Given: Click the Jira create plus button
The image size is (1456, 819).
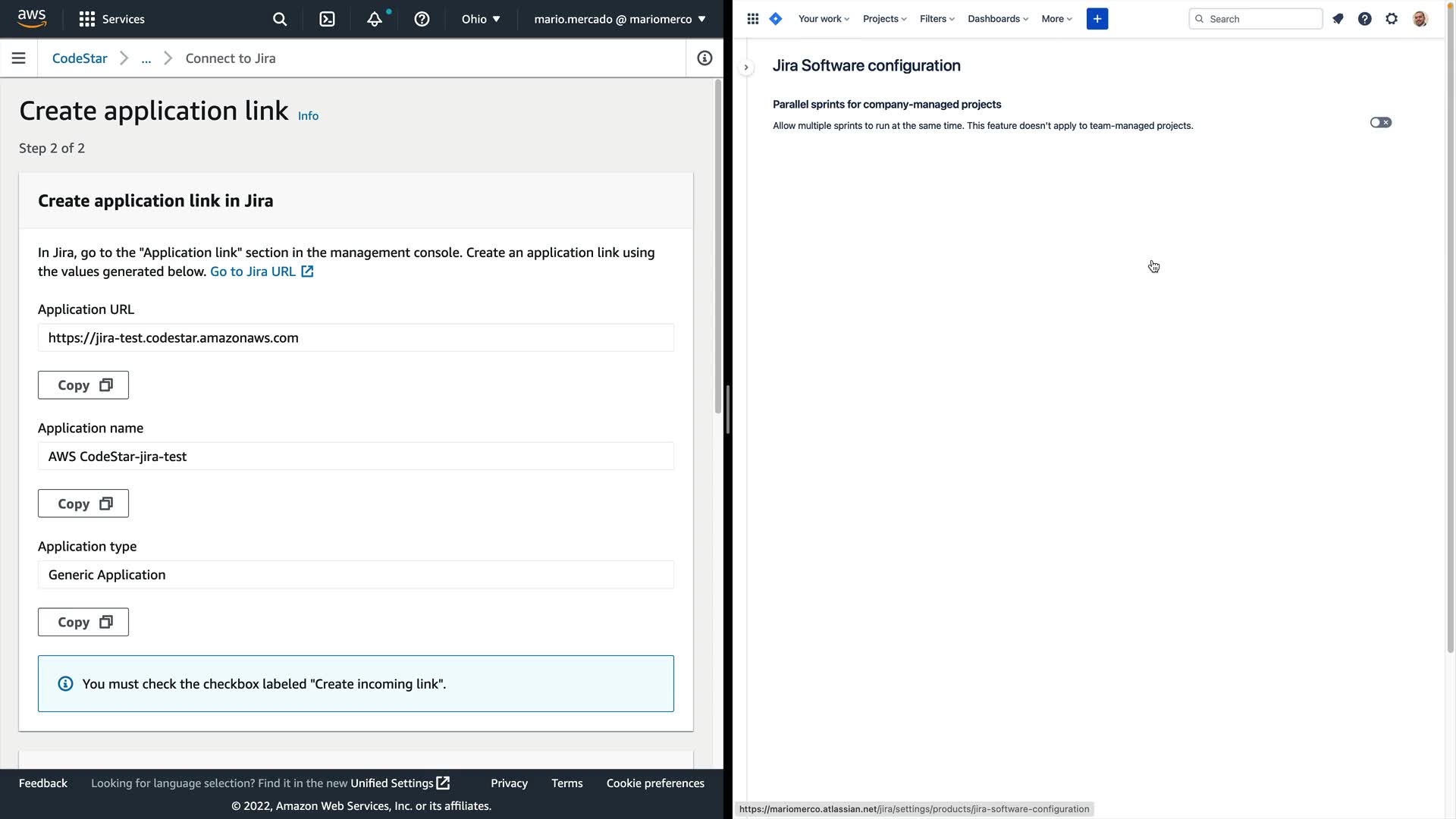Looking at the screenshot, I should [x=1097, y=19].
